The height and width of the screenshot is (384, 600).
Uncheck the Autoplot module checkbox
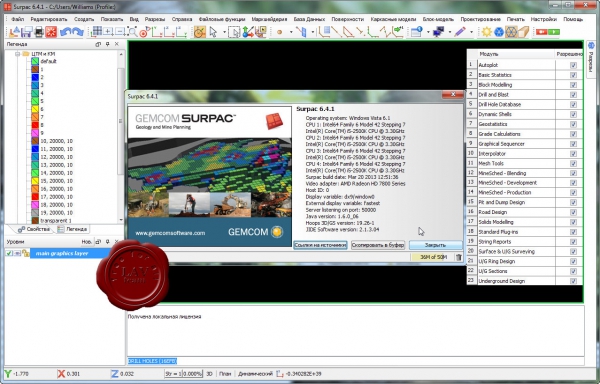(x=573, y=65)
